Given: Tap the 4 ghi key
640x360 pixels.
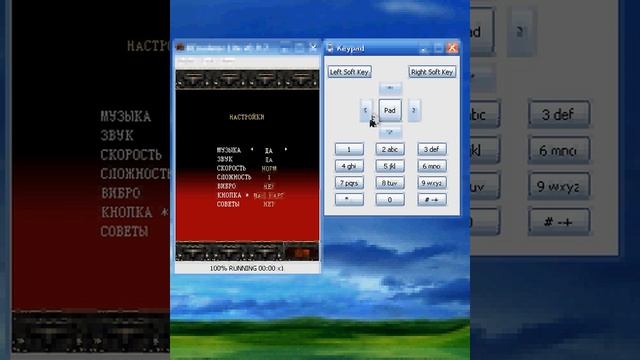Looking at the screenshot, I should pyautogui.click(x=349, y=166).
